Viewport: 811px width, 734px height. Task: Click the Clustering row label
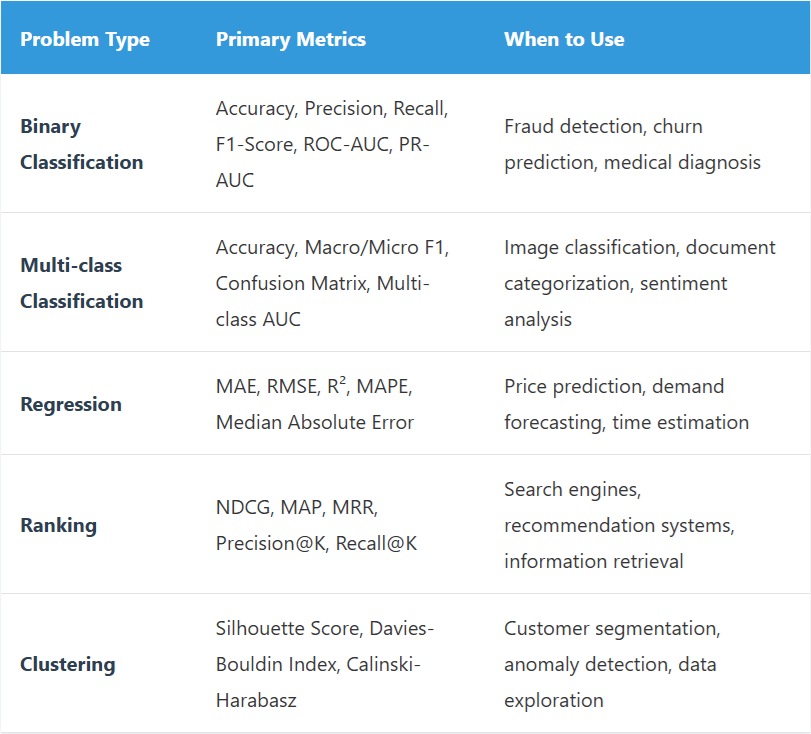pos(67,664)
